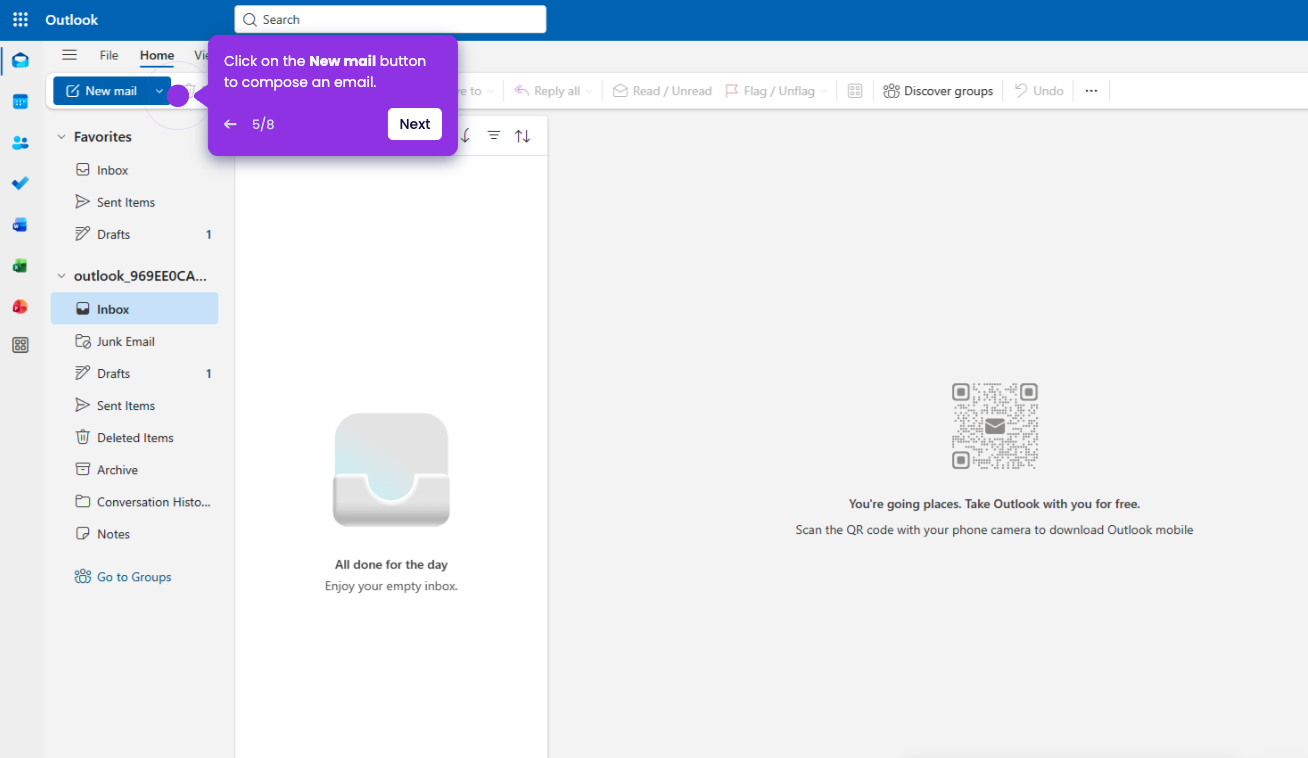Click the Undo toolbar button

(x=1039, y=91)
